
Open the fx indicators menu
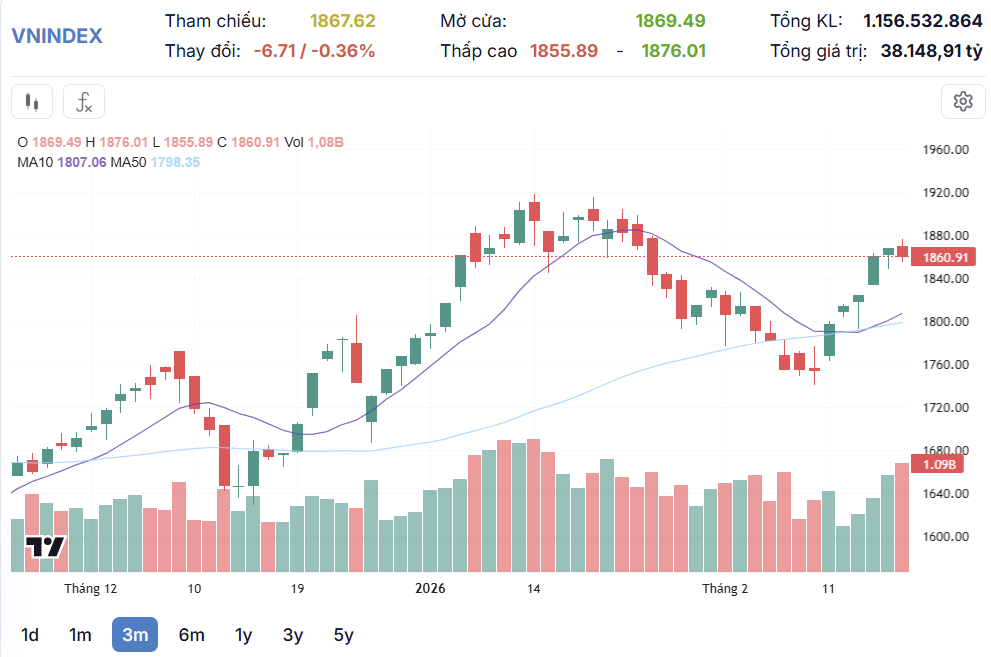[x=84, y=102]
